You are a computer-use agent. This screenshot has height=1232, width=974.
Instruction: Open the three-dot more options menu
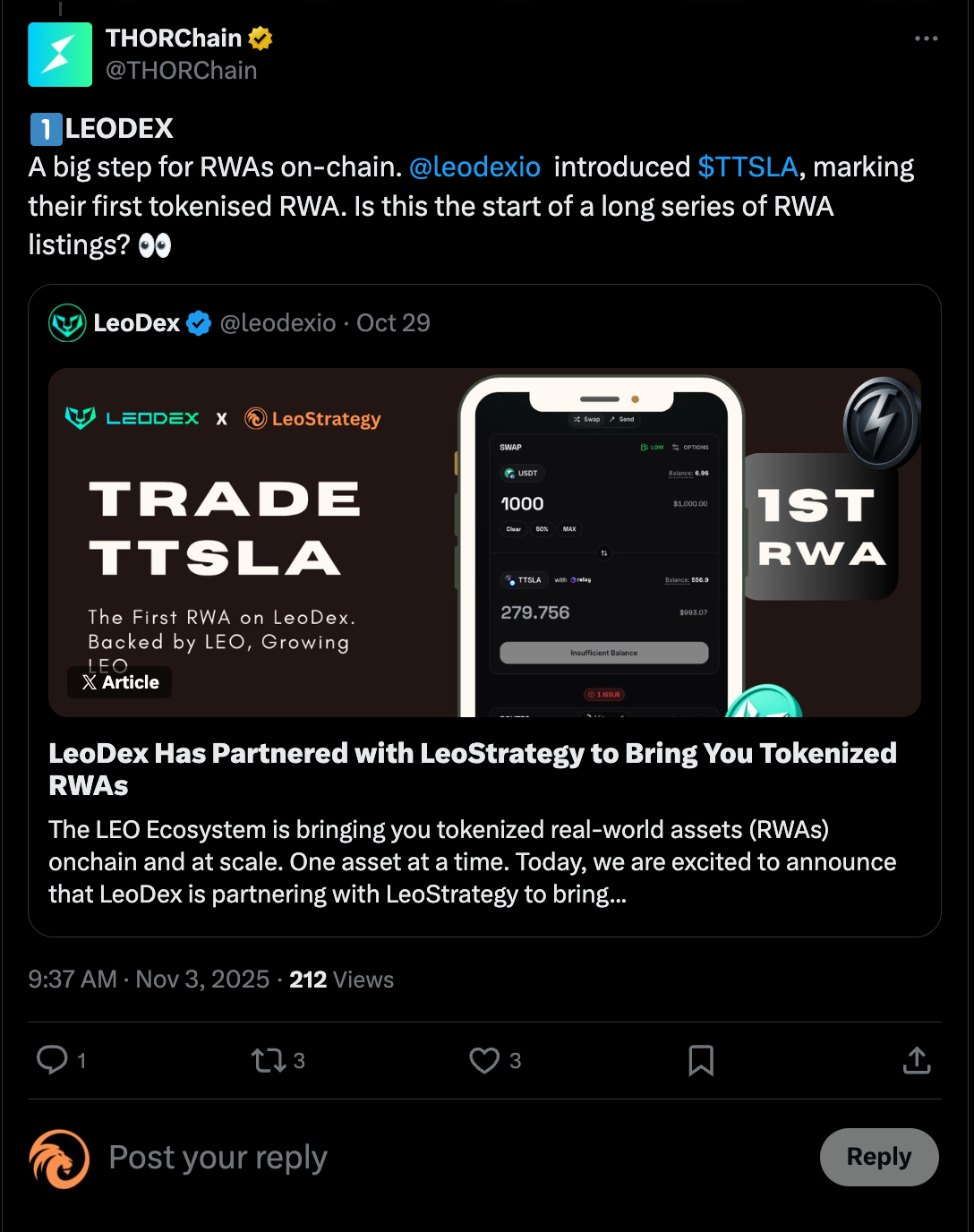click(x=926, y=38)
